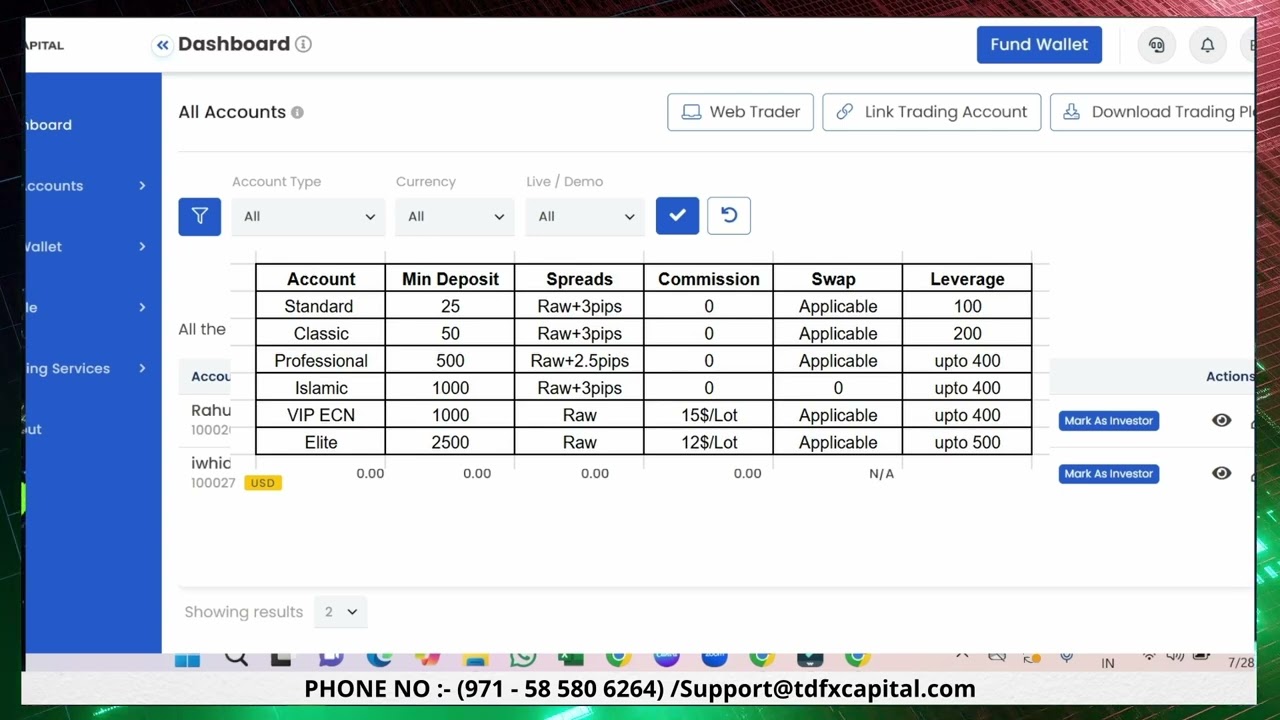1280x720 pixels.
Task: Open the notifications bell icon
Action: [x=1207, y=45]
